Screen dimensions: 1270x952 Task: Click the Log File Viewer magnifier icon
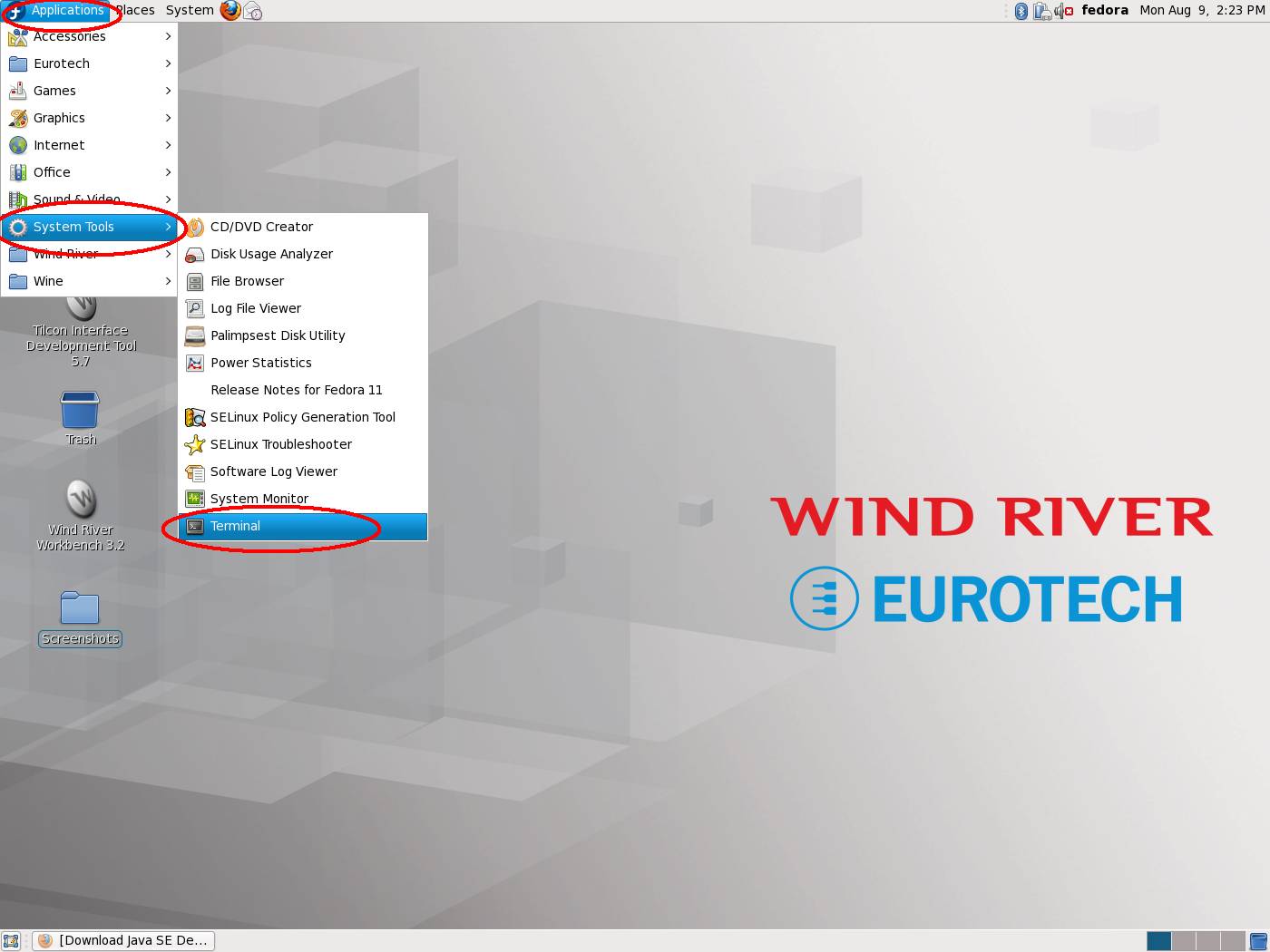click(195, 308)
